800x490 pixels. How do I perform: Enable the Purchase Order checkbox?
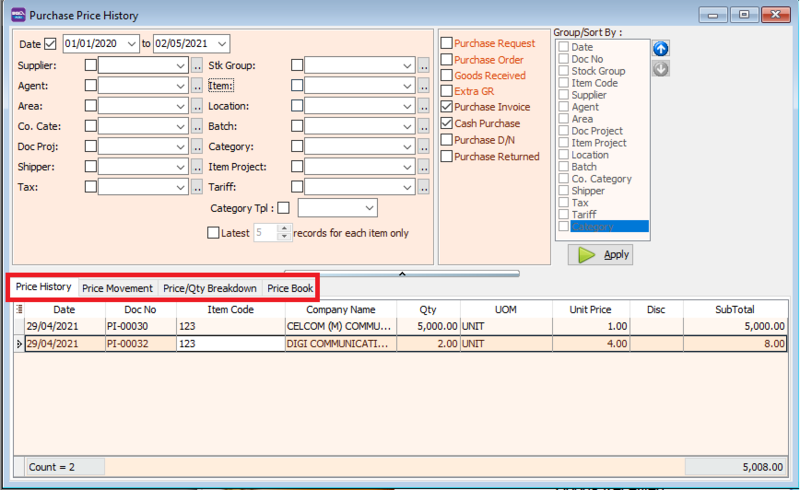pos(447,60)
